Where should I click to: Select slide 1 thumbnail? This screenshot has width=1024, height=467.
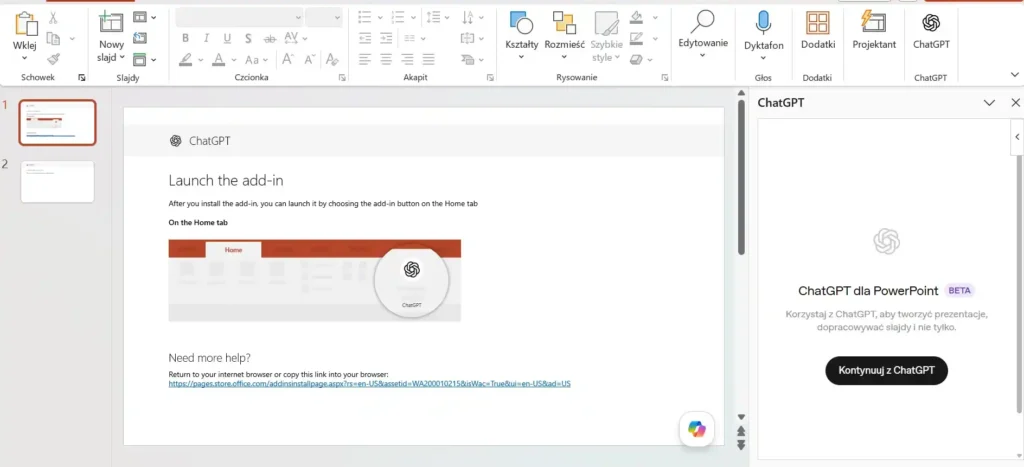(57, 122)
